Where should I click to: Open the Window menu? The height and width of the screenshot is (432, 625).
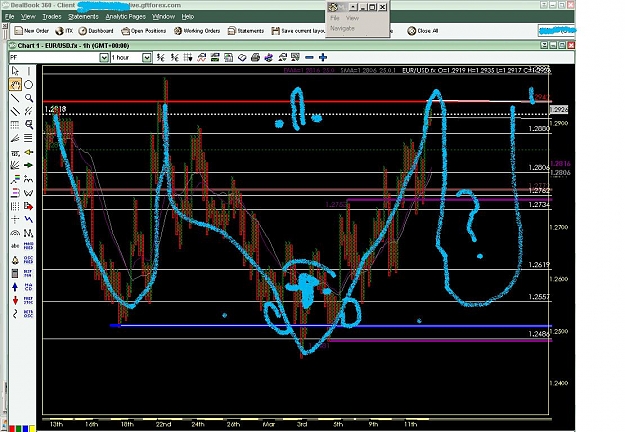[163, 16]
